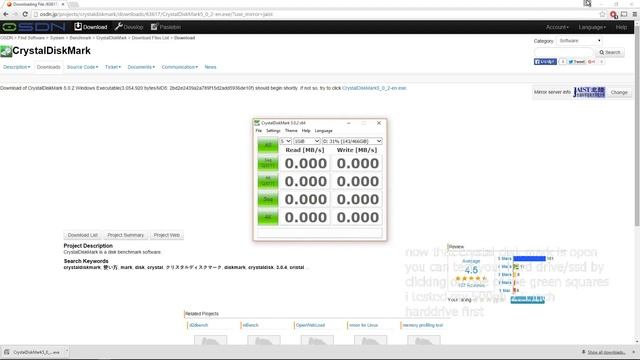This screenshot has height=360, width=640.
Task: Open Pastebin in the OSDN top bar
Action: [x=166, y=27]
